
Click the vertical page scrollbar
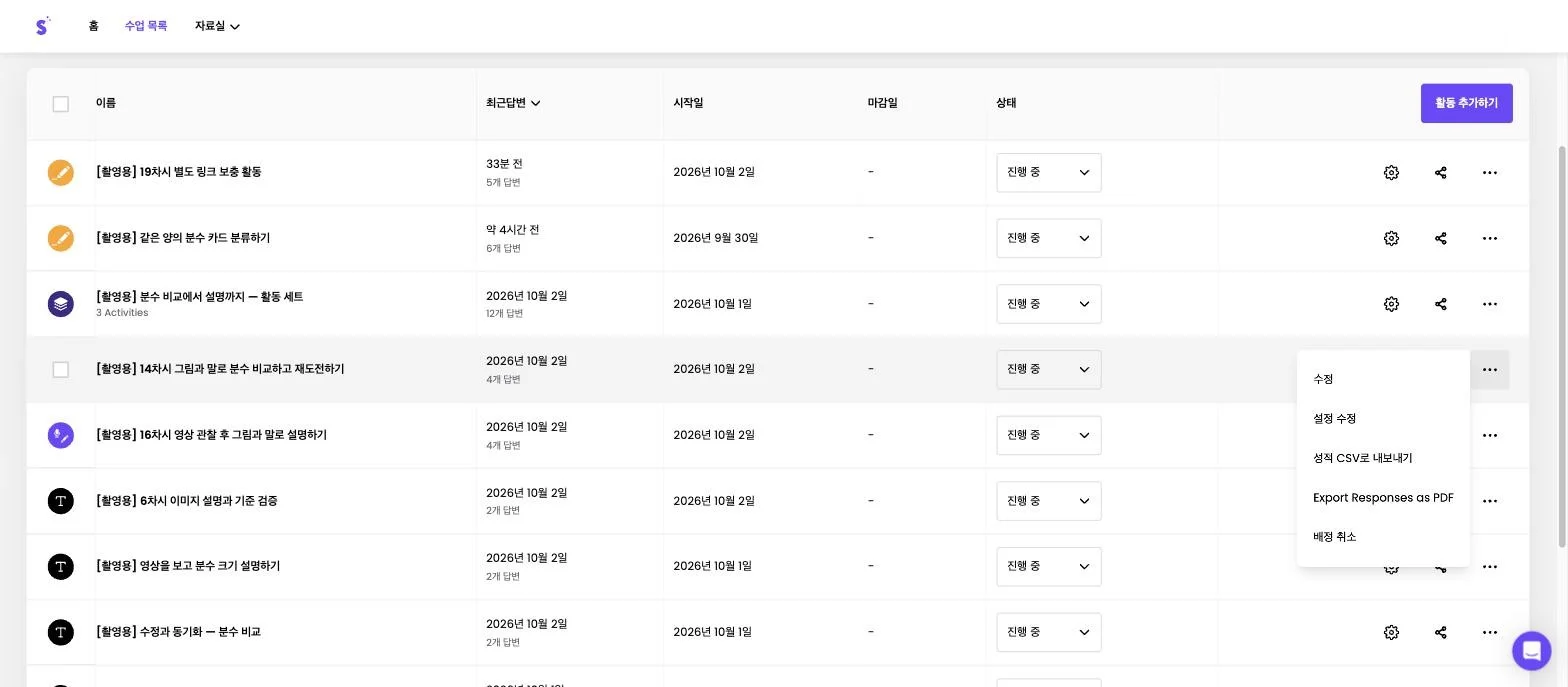(x=1562, y=347)
